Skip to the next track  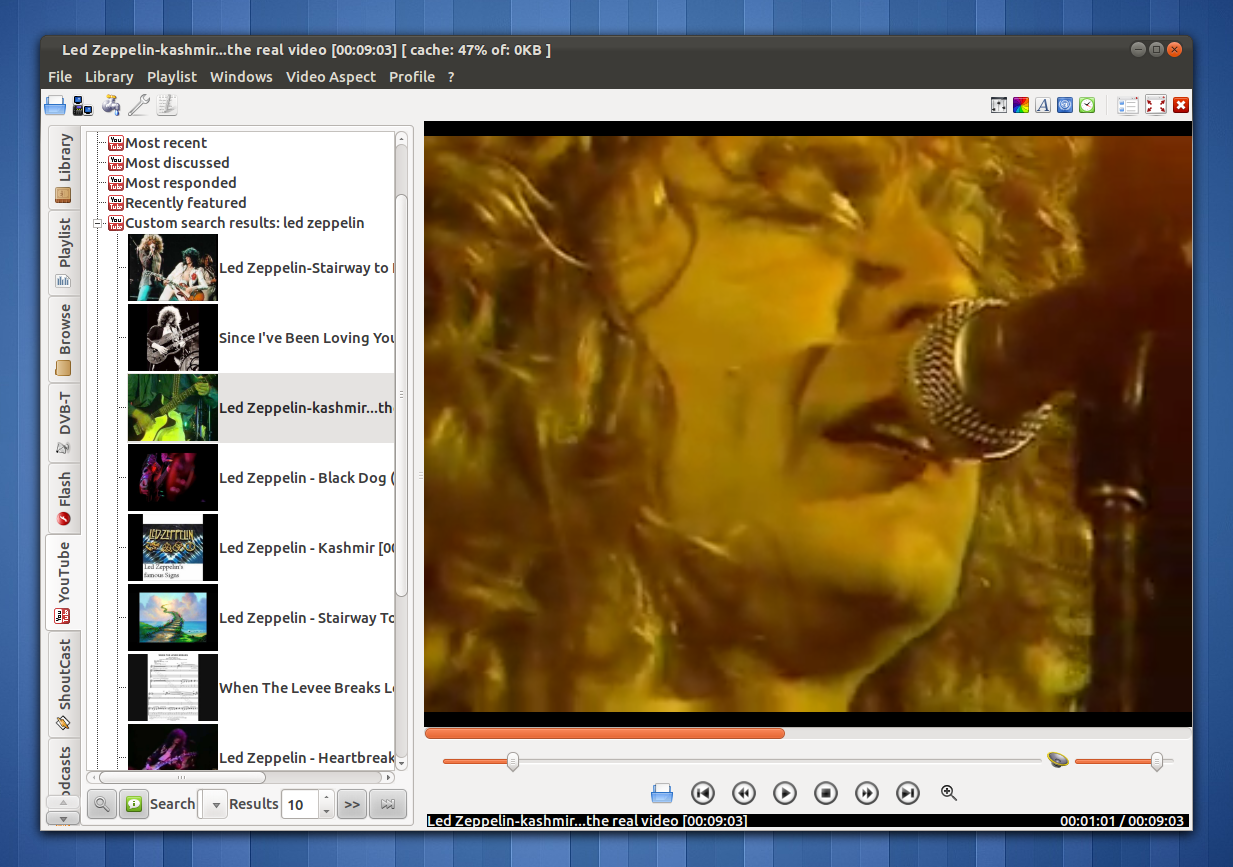pyautogui.click(x=908, y=793)
